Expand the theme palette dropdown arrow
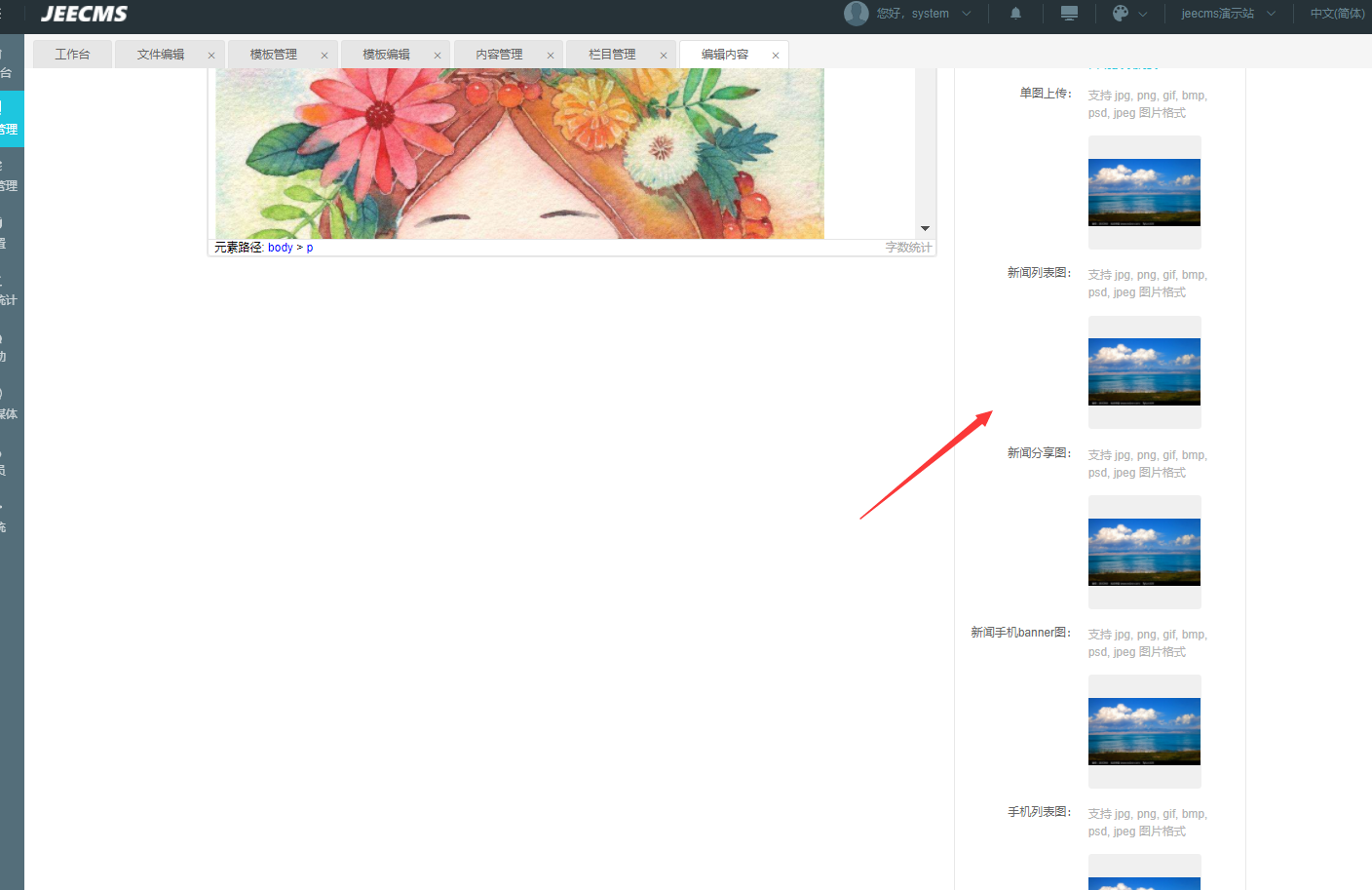Image resolution: width=1372 pixels, height=890 pixels. [1143, 14]
